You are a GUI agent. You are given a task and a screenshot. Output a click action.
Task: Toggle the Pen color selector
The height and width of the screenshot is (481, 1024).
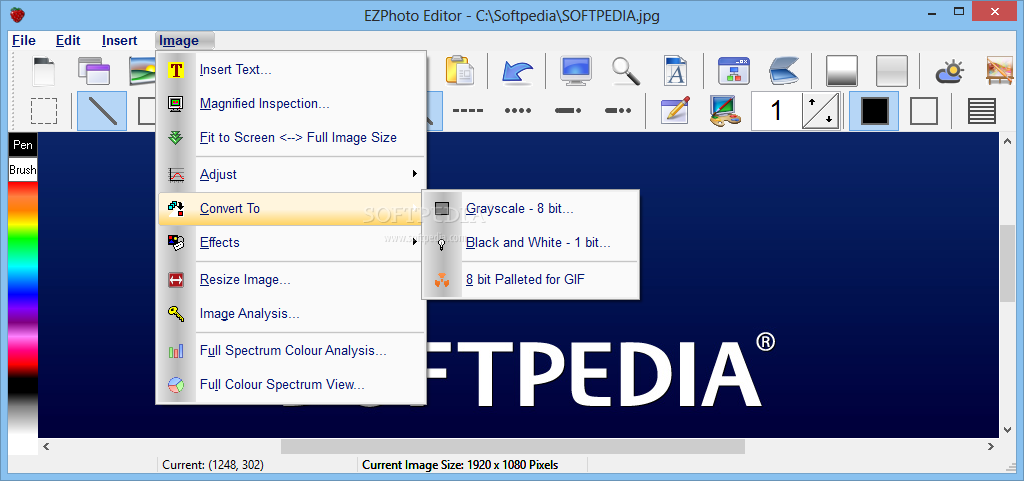point(23,145)
